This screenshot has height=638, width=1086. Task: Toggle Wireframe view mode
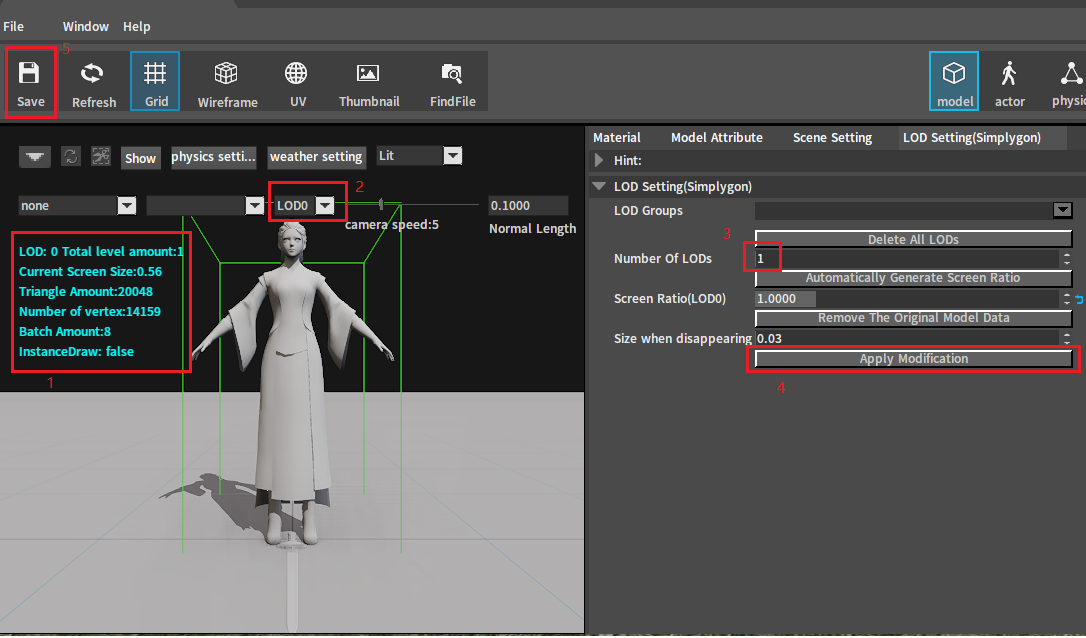(227, 82)
